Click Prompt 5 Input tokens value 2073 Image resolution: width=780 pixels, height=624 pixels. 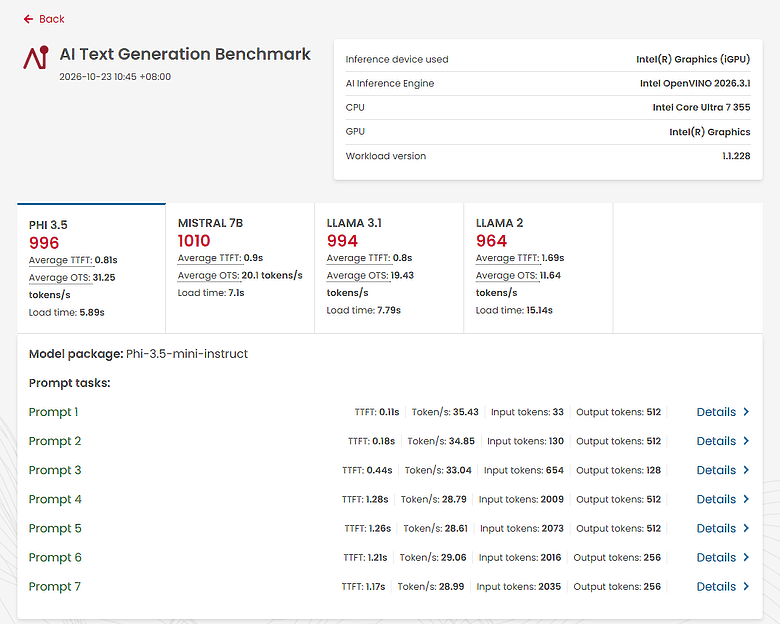pyautogui.click(x=553, y=528)
